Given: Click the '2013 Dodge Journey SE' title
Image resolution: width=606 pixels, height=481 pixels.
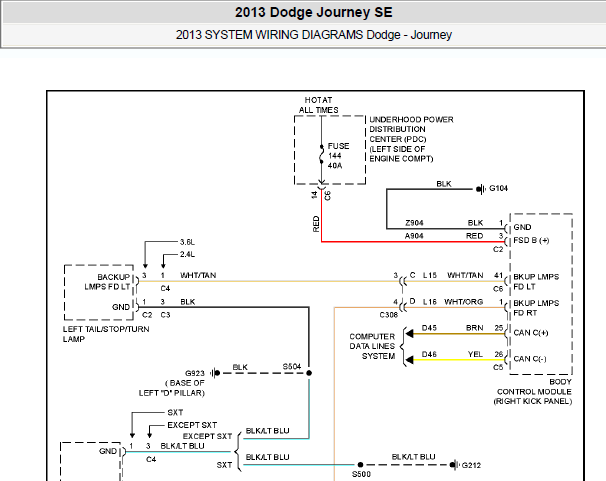Looking at the screenshot, I should pyautogui.click(x=313, y=12).
